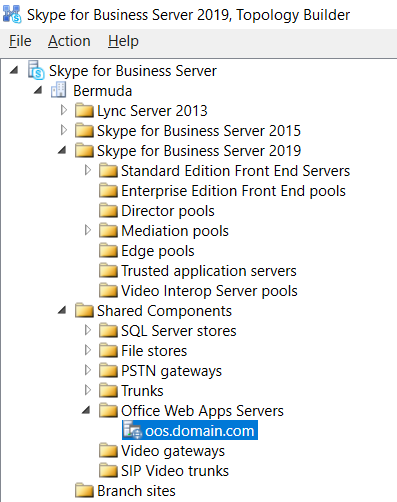The width and height of the screenshot is (397, 502).
Task: Click the Branch sites folder icon
Action: point(84,491)
